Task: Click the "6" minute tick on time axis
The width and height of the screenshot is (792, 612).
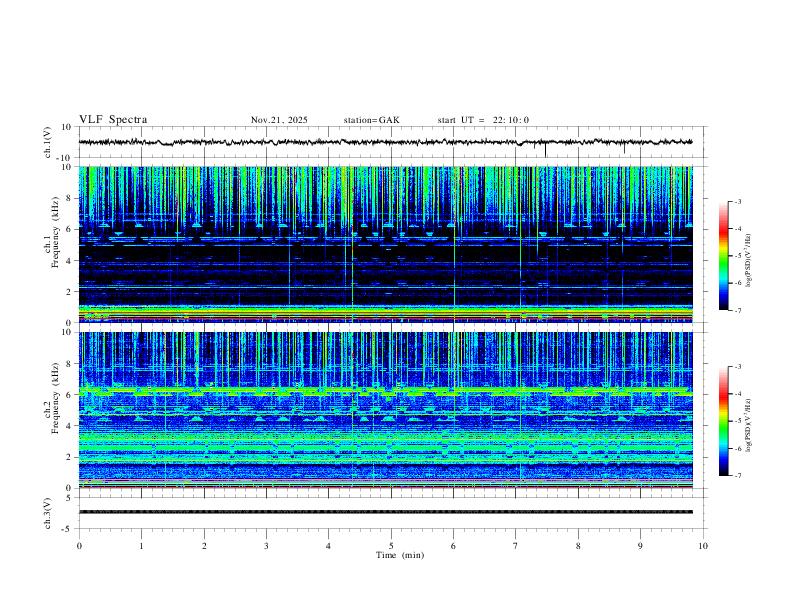Action: click(x=453, y=546)
